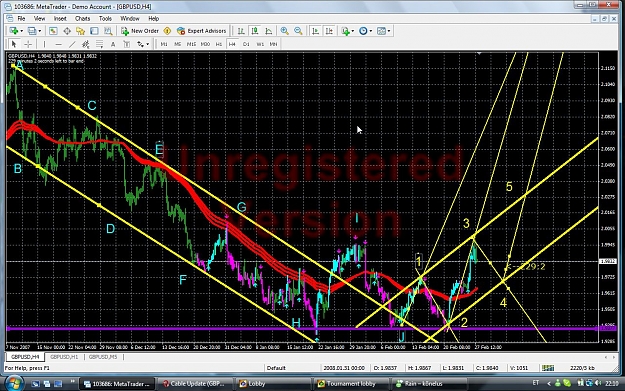Open a new chart via toolbar icon
Image resolution: width=625 pixels, height=391 pixels.
click(x=14, y=31)
